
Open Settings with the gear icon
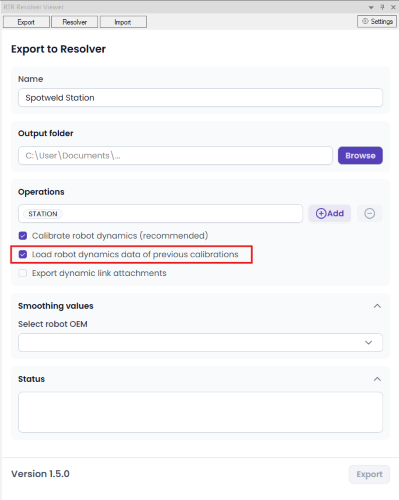point(377,21)
